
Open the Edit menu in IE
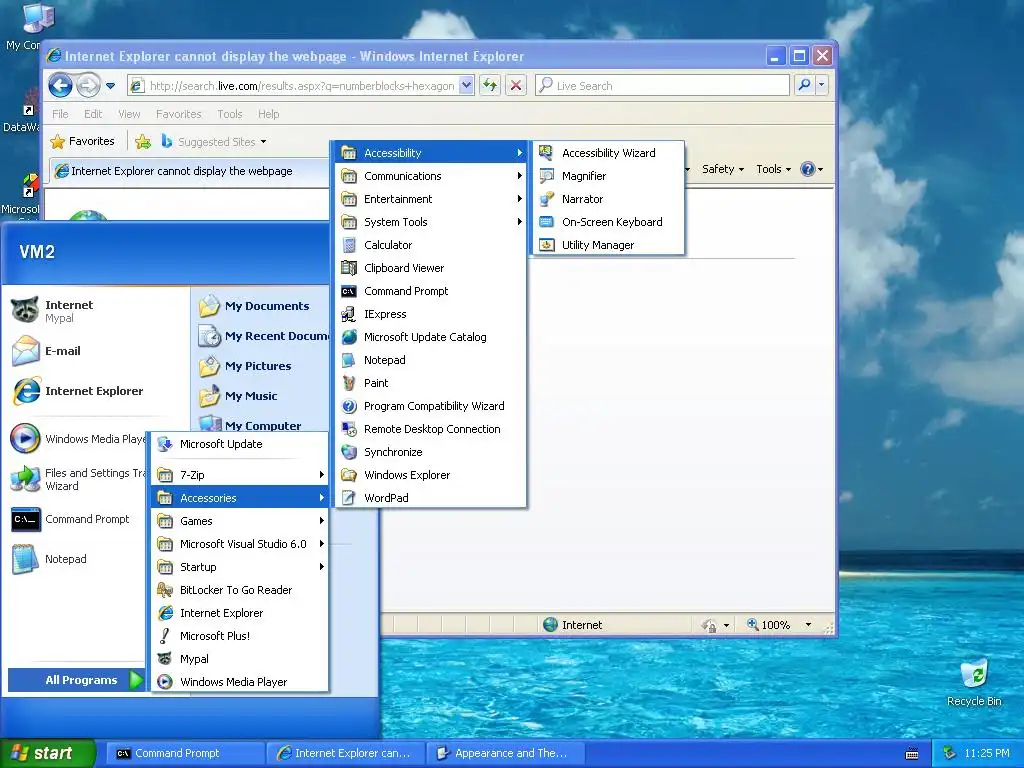click(93, 114)
